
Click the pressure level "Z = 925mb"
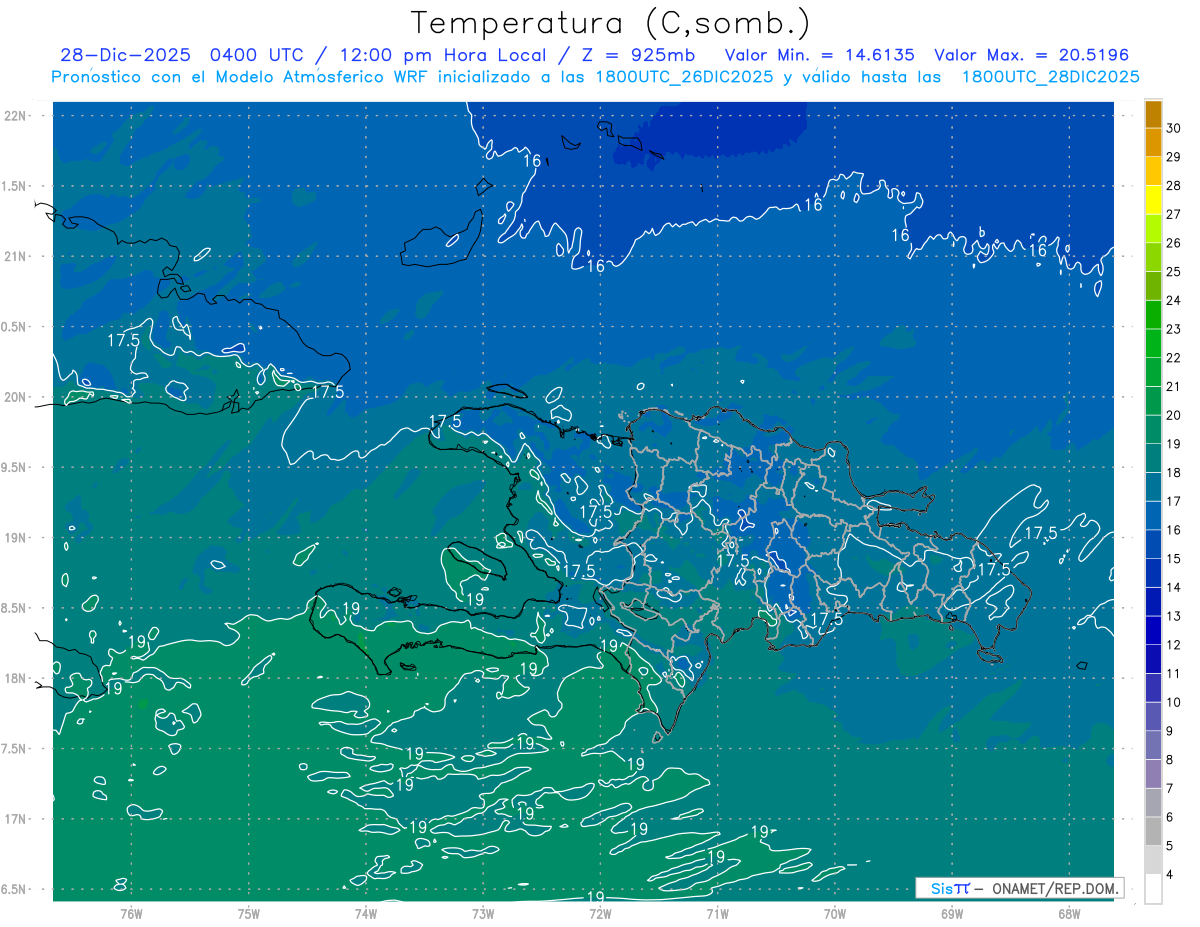640,56
